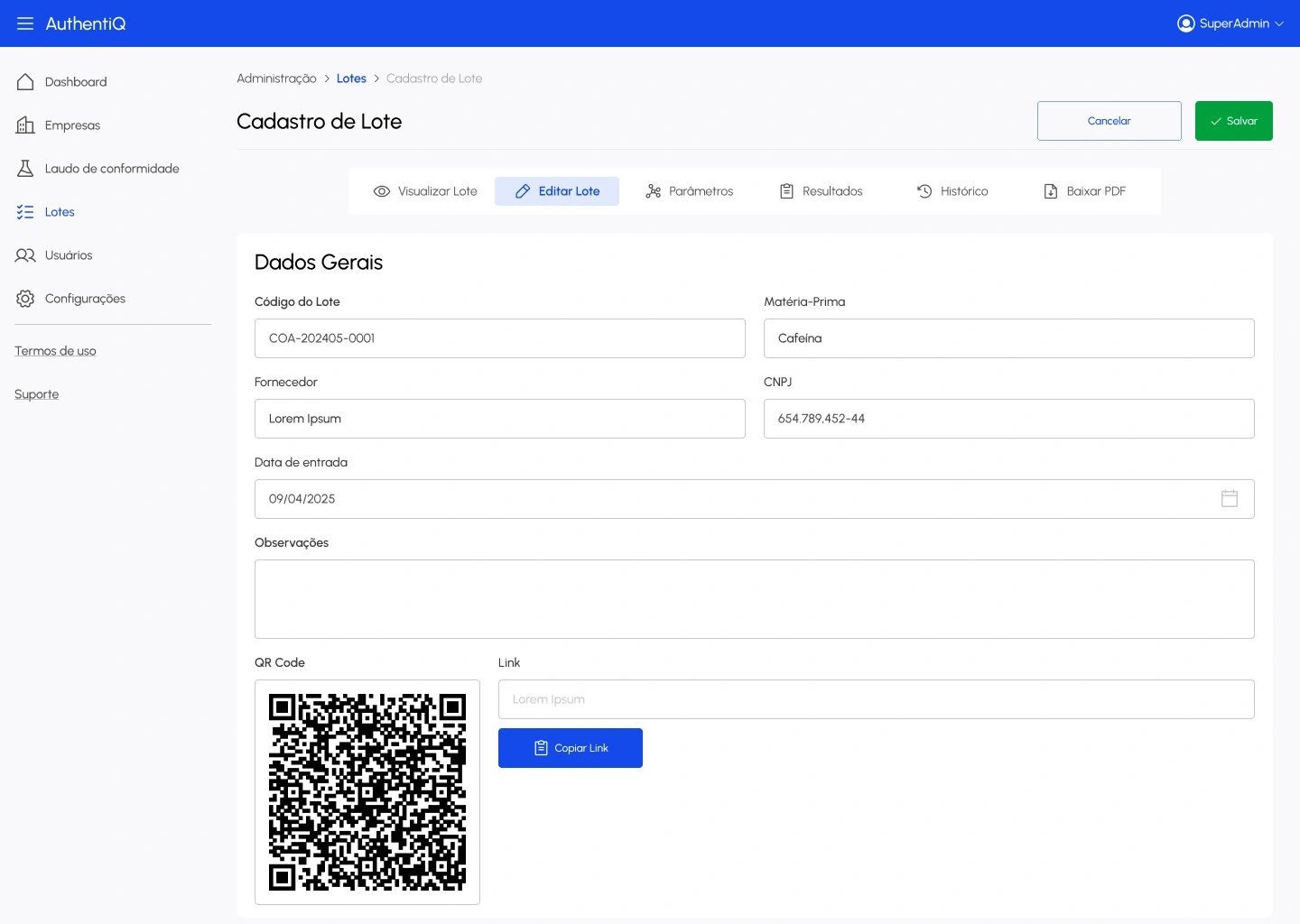Open the calendar date picker icon
This screenshot has width=1300, height=924.
click(1229, 499)
